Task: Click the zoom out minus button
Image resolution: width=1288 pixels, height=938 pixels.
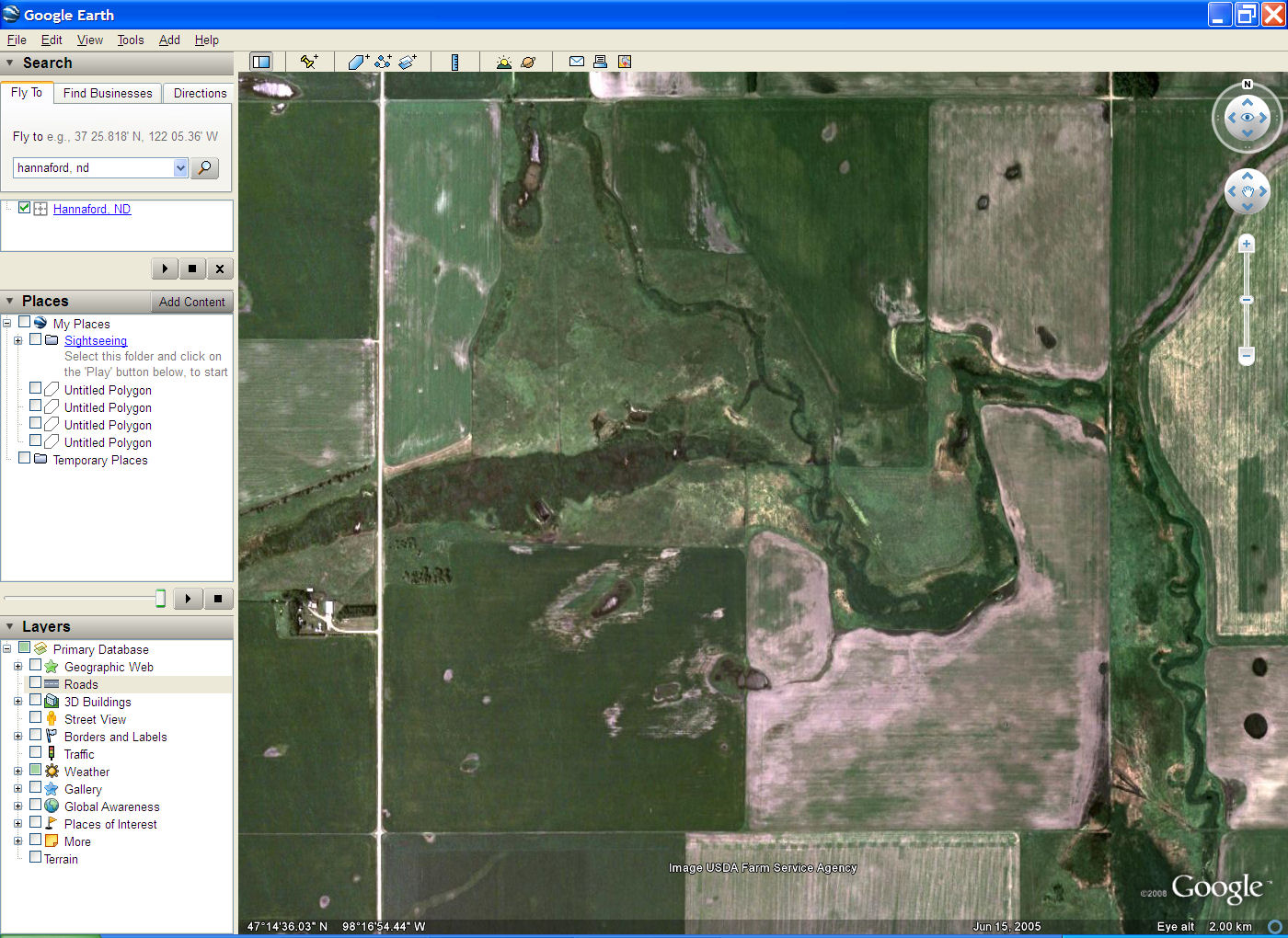Action: (x=1247, y=355)
